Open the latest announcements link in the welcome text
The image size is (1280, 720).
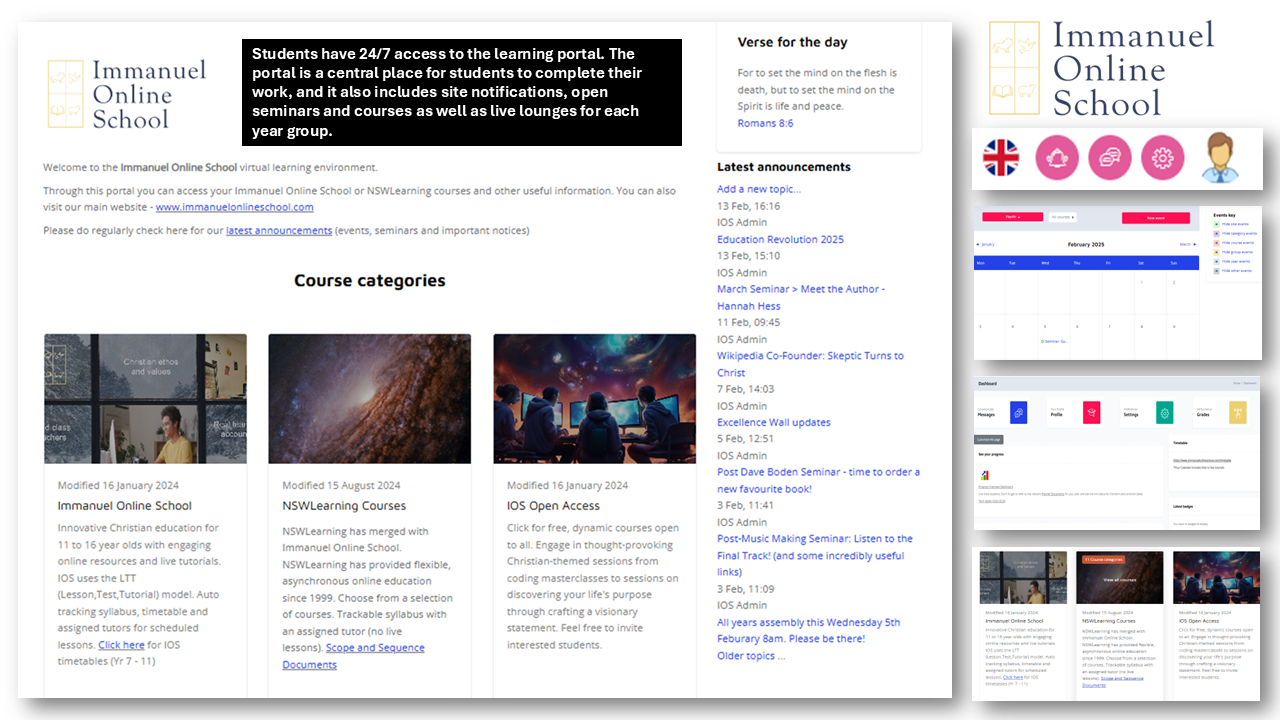pyautogui.click(x=279, y=230)
